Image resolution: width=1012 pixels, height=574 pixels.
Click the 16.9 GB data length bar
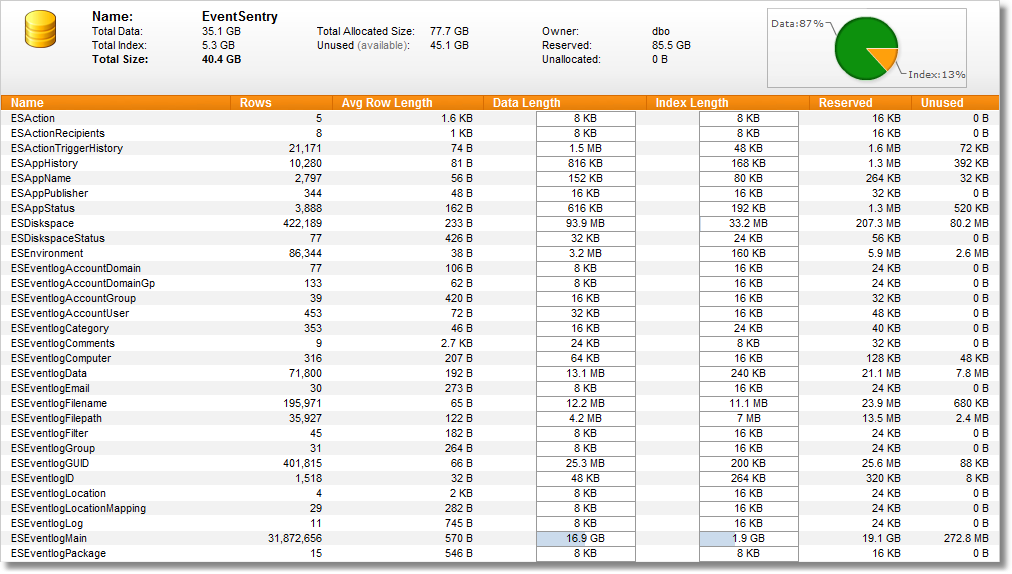pos(586,538)
